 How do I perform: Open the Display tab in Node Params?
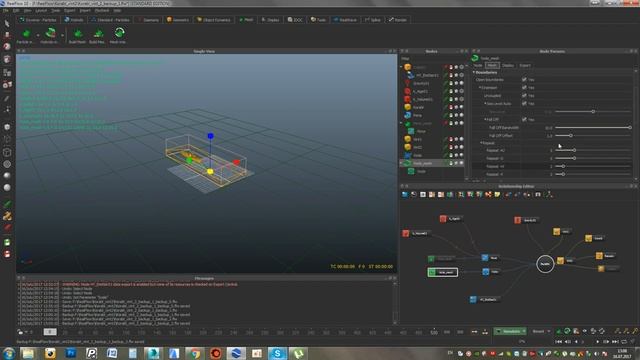[x=508, y=65]
